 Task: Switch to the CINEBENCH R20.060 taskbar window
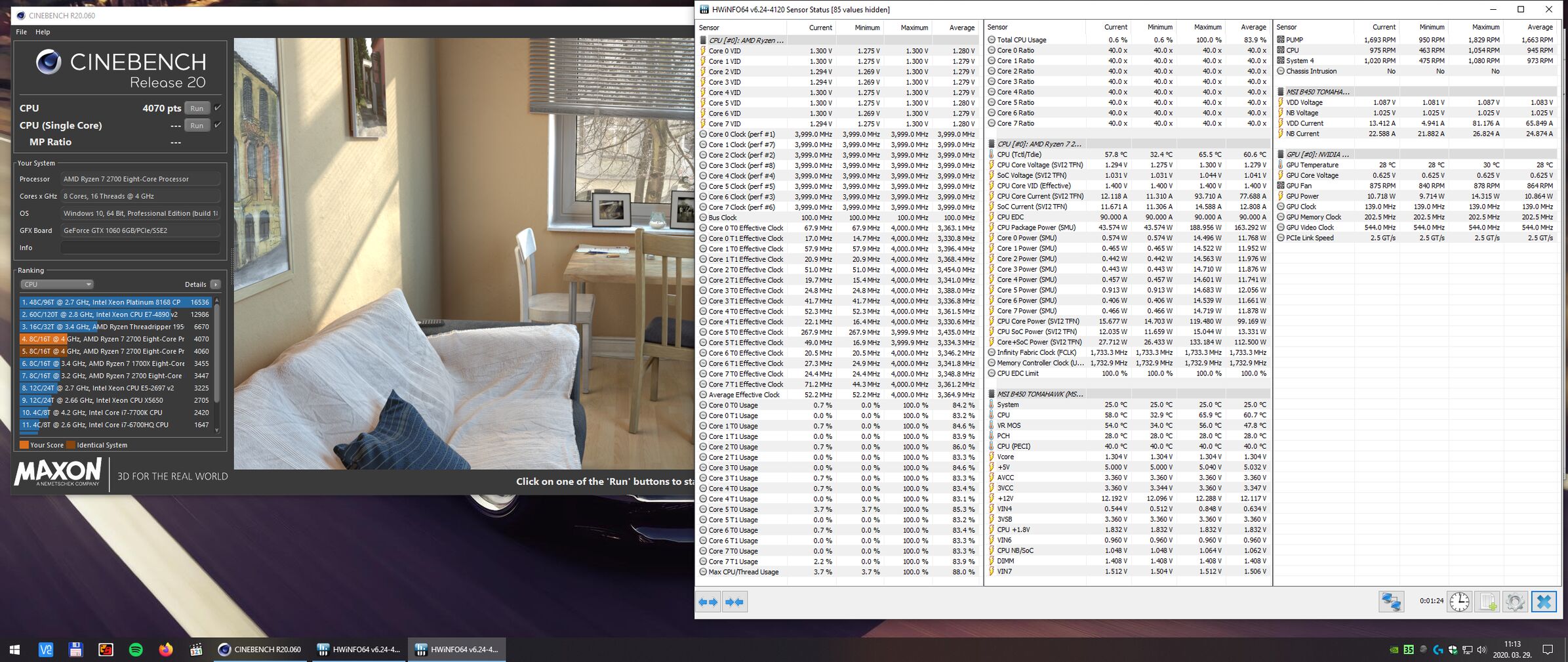(x=261, y=650)
